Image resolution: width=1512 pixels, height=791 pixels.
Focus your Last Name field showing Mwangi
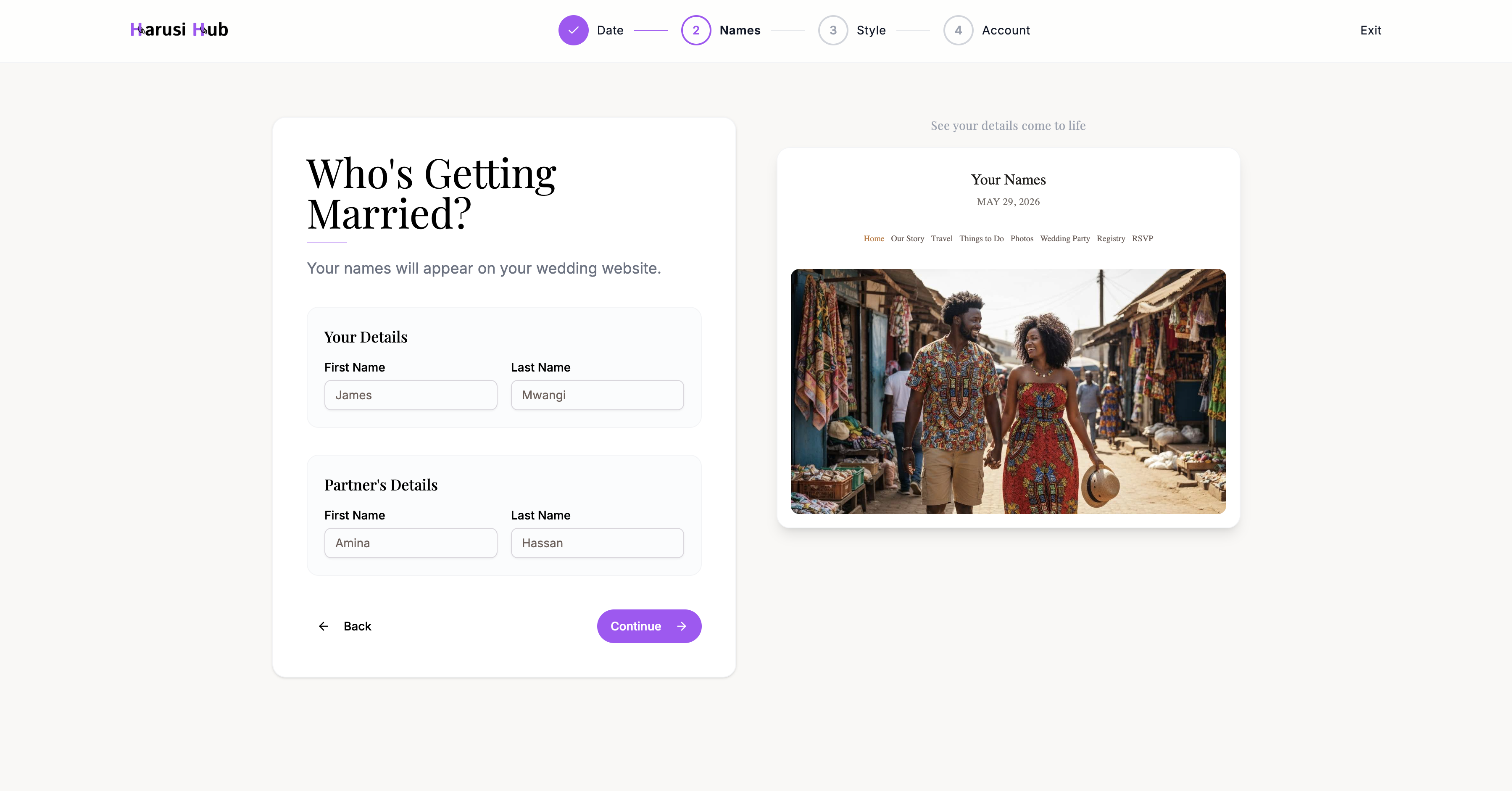click(597, 395)
